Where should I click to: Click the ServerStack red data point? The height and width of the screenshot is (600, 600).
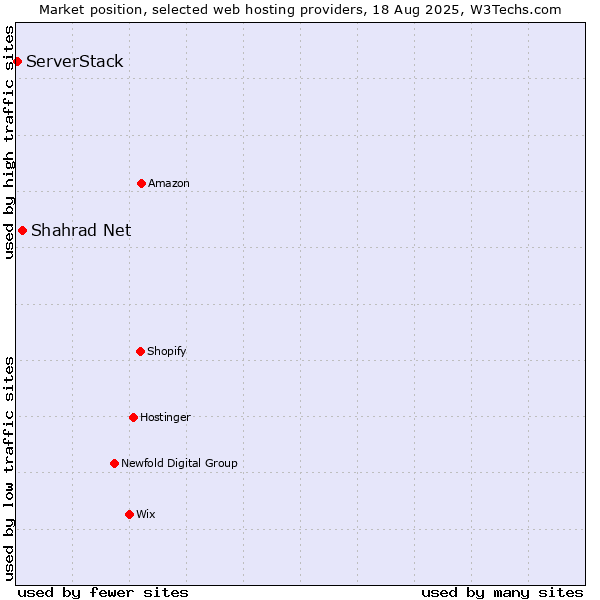tap(17, 61)
